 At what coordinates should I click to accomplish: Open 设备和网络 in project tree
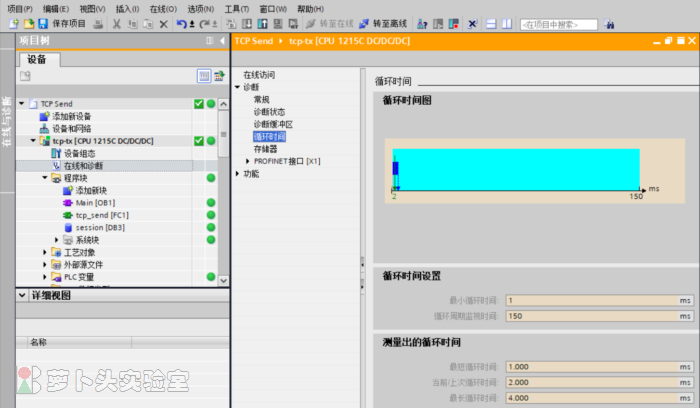[71, 129]
